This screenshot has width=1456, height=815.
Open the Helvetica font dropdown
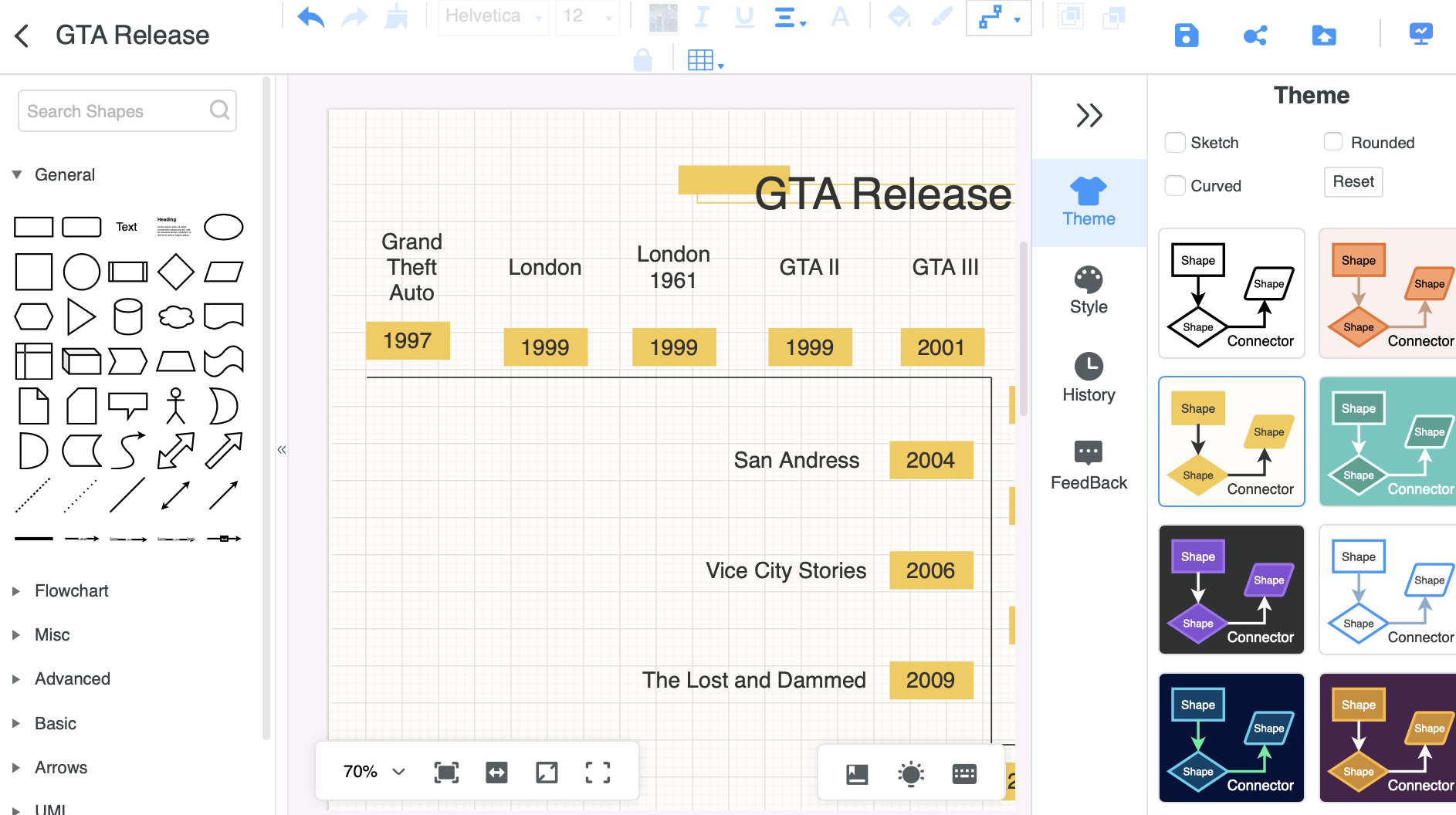point(493,17)
